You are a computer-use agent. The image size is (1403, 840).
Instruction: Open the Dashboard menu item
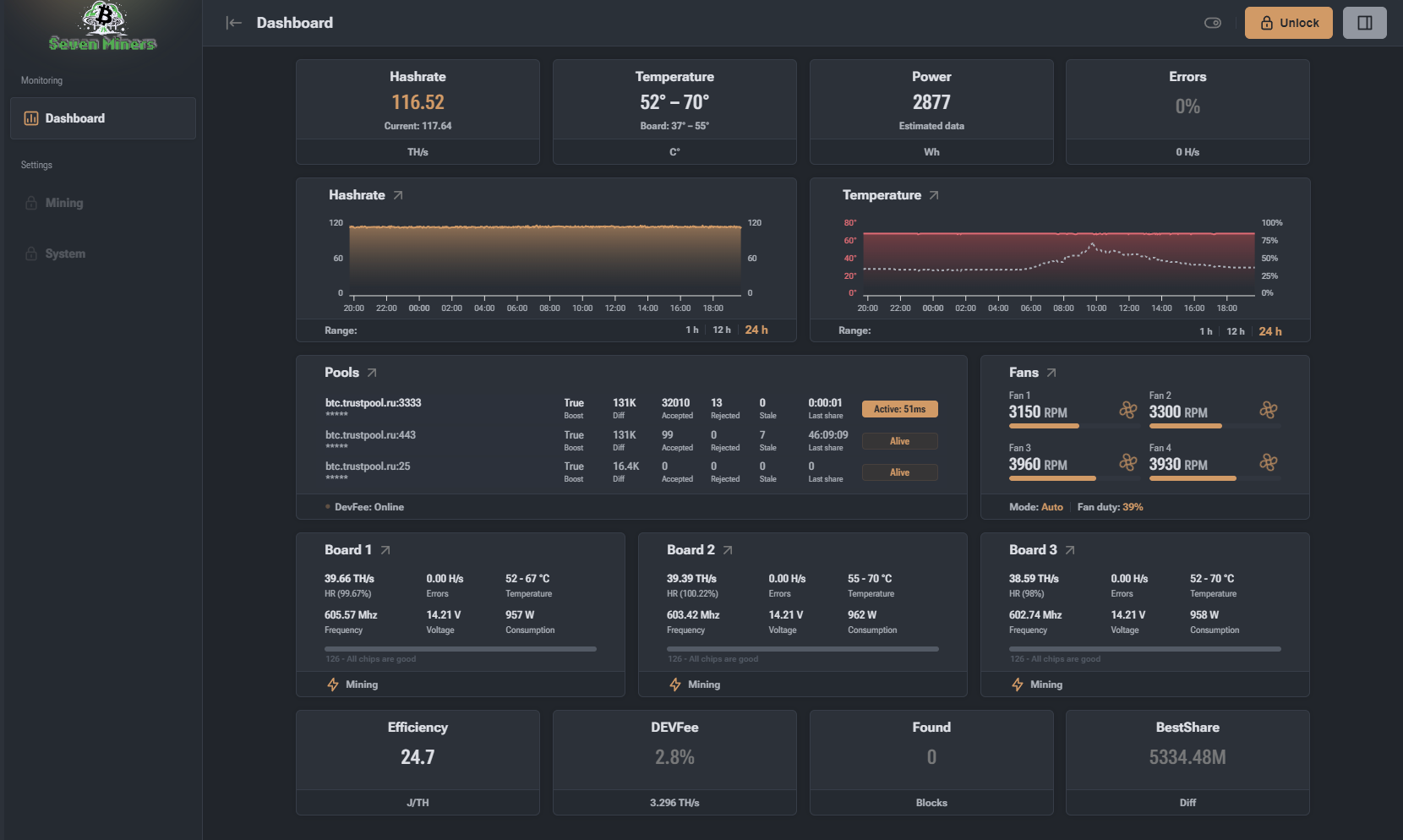click(103, 118)
